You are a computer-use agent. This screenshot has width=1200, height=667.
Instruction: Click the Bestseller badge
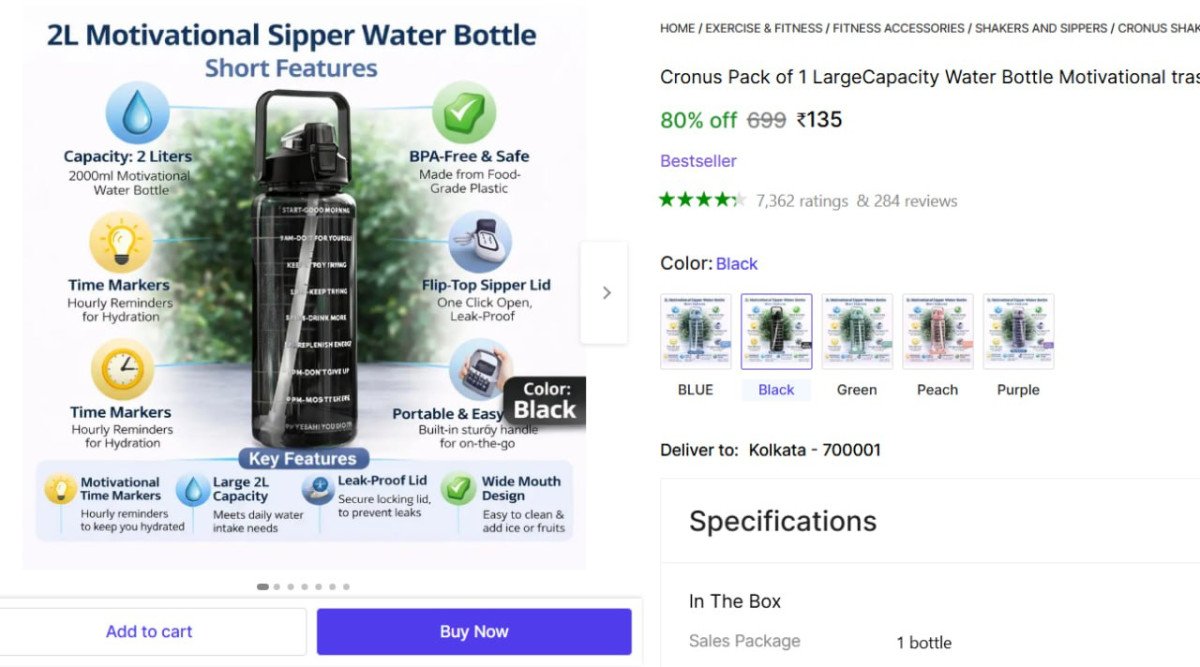pos(698,161)
